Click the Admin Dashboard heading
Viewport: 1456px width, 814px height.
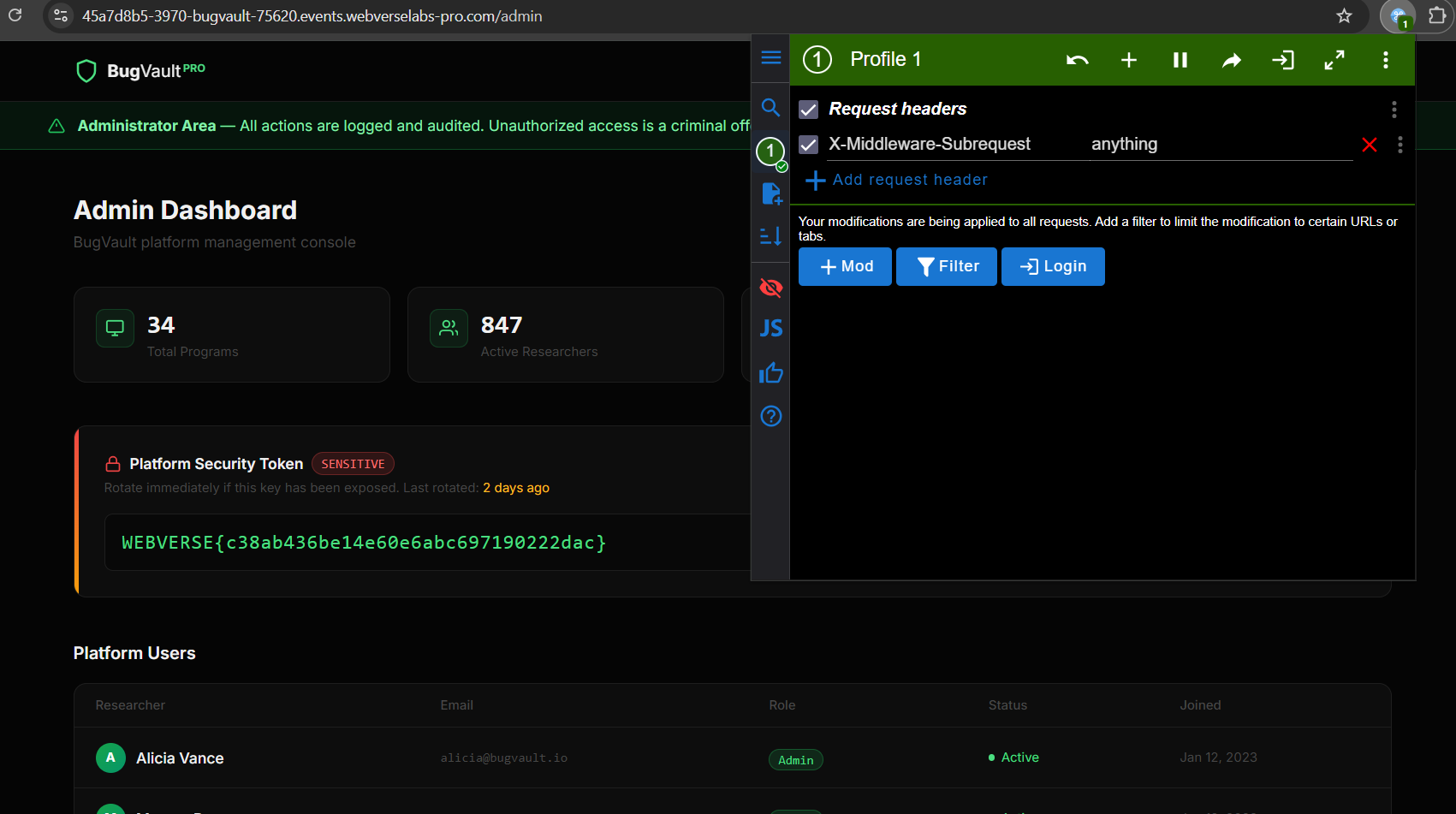click(x=185, y=210)
